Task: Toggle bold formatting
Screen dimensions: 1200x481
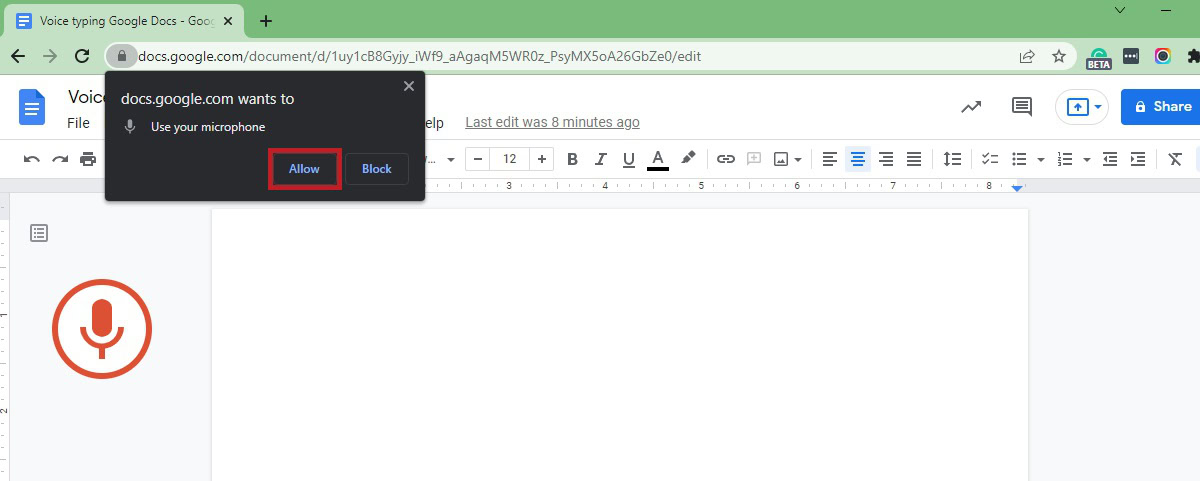Action: click(x=573, y=159)
